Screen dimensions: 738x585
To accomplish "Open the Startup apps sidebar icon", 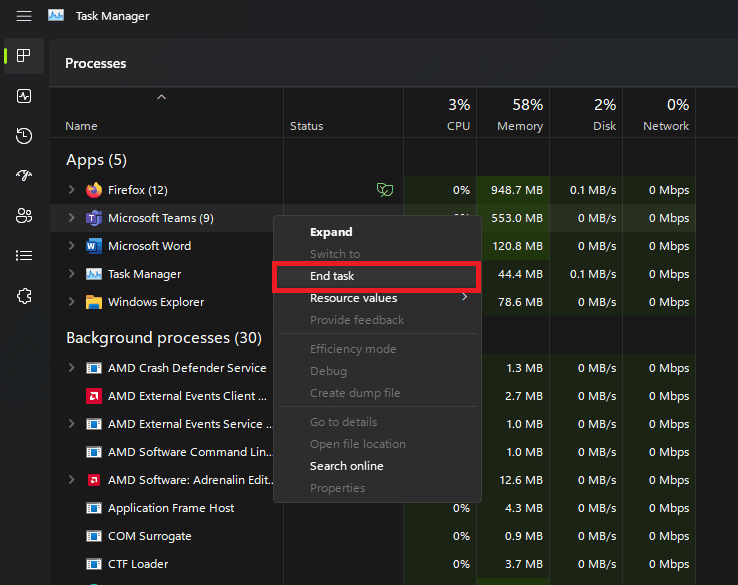I will coord(24,176).
